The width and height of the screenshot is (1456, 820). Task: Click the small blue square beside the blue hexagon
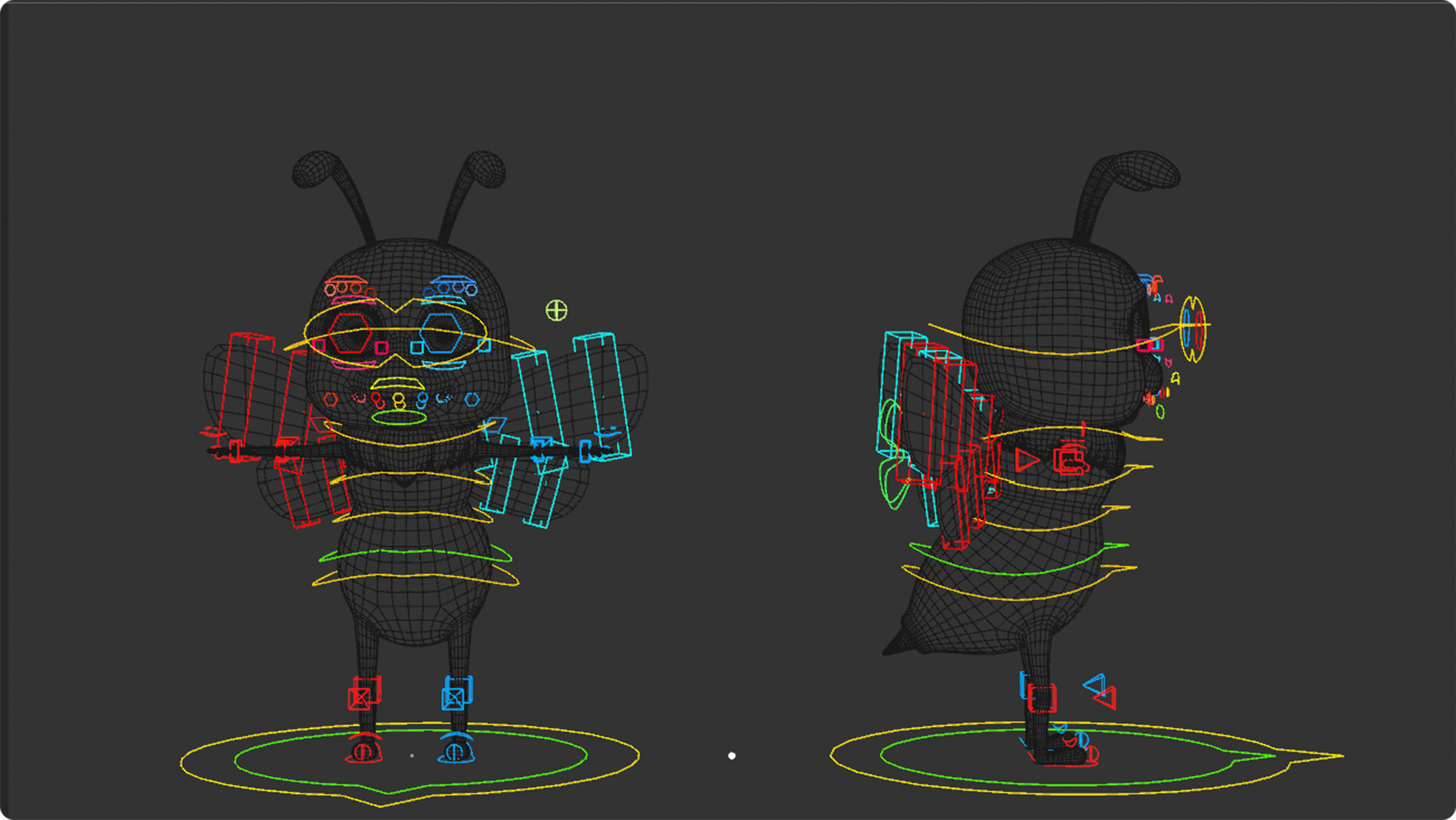pyautogui.click(x=417, y=347)
